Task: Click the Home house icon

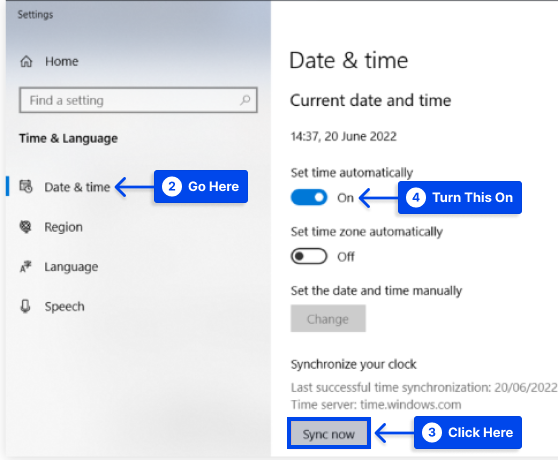Action: click(x=26, y=62)
